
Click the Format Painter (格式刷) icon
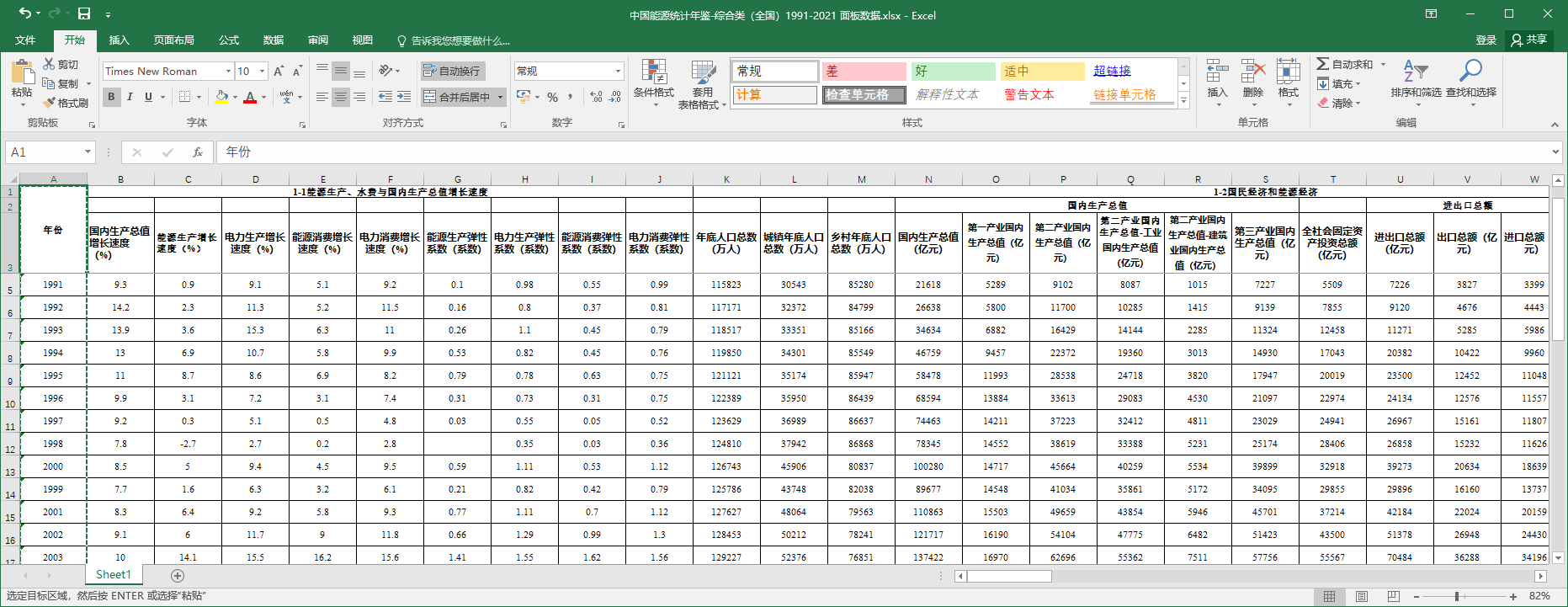[x=66, y=103]
